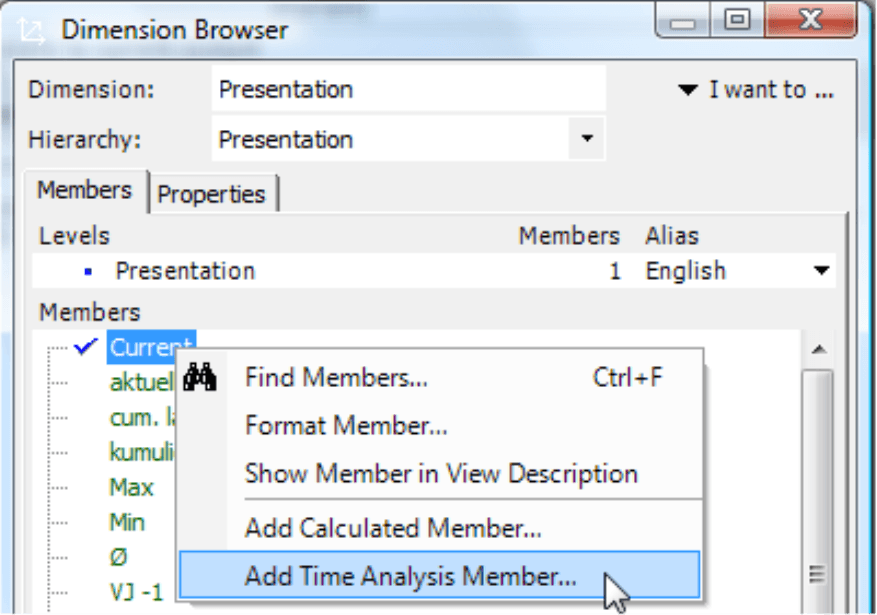Select the Max member
The height and width of the screenshot is (615, 877).
click(132, 488)
